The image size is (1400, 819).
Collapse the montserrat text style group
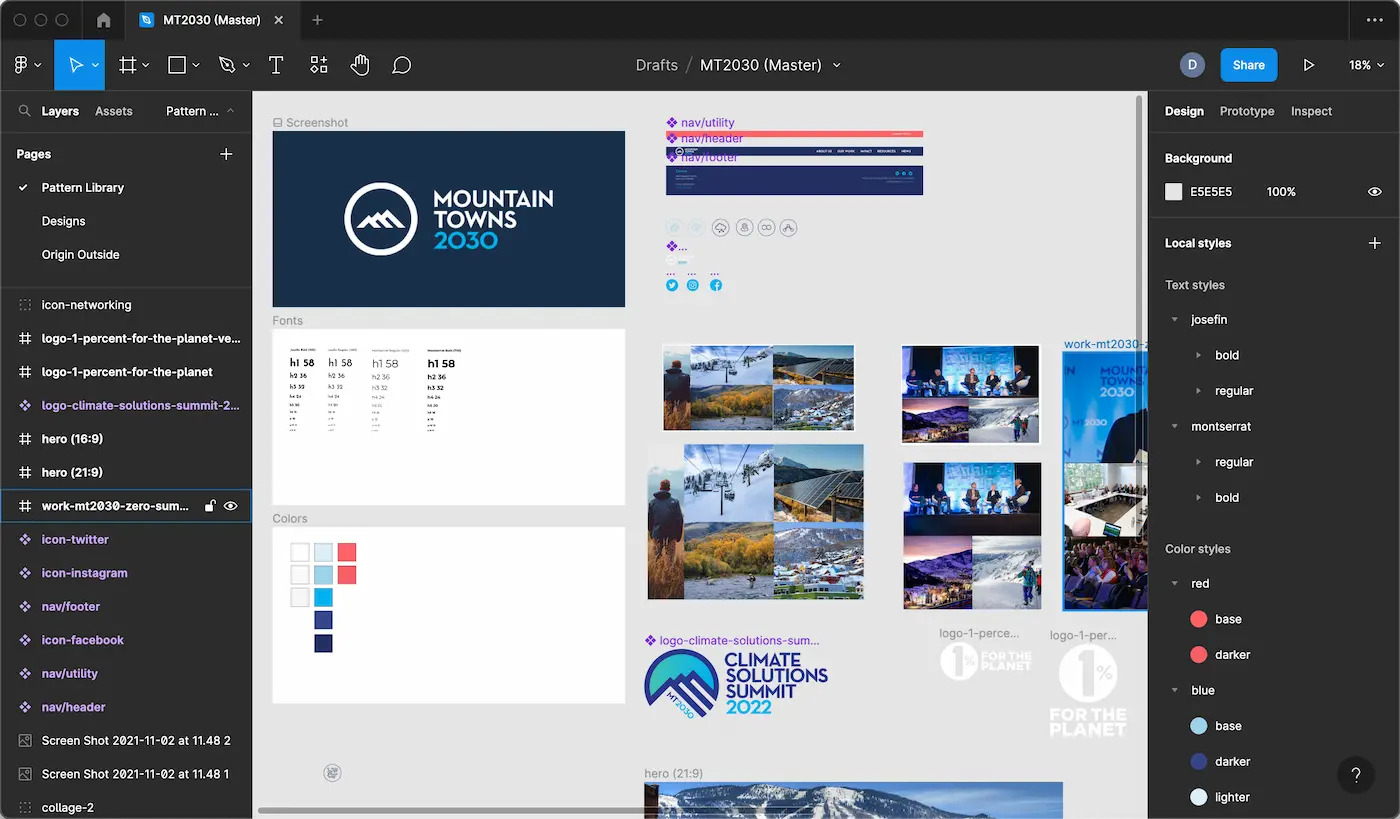coord(1175,426)
